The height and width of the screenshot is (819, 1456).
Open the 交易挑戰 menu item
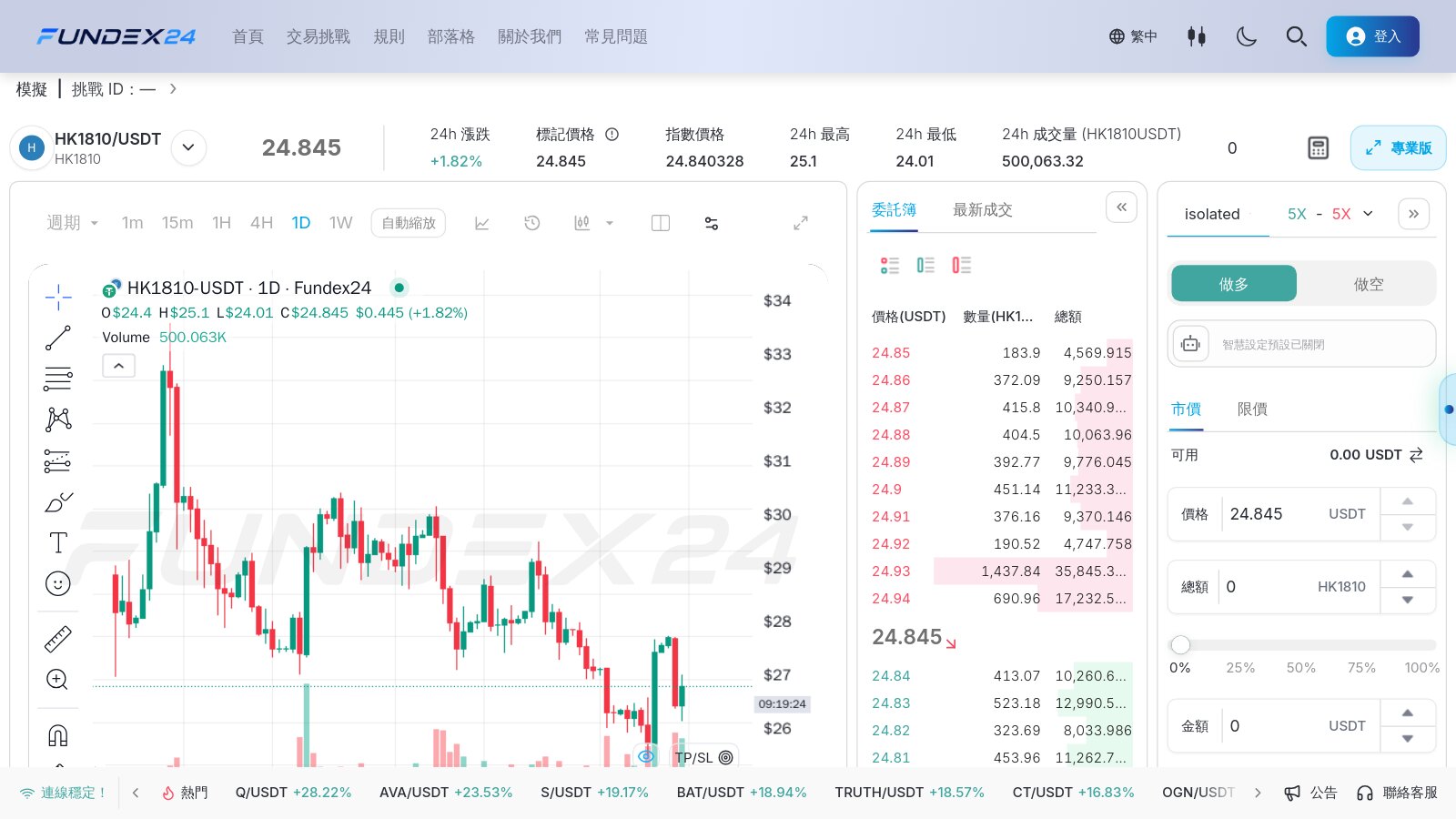pyautogui.click(x=318, y=36)
